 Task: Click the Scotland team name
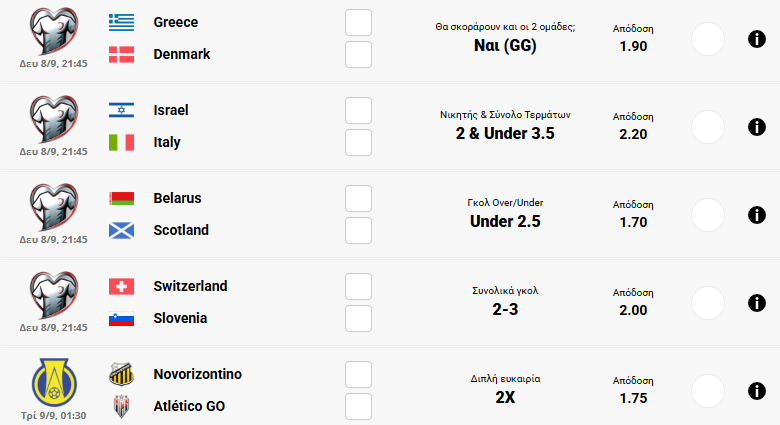[181, 230]
